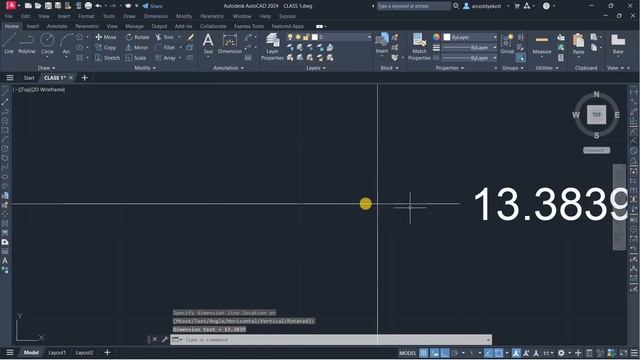Image resolution: width=640 pixels, height=360 pixels.
Task: Create new drawing tab with plus button
Action: coord(84,78)
